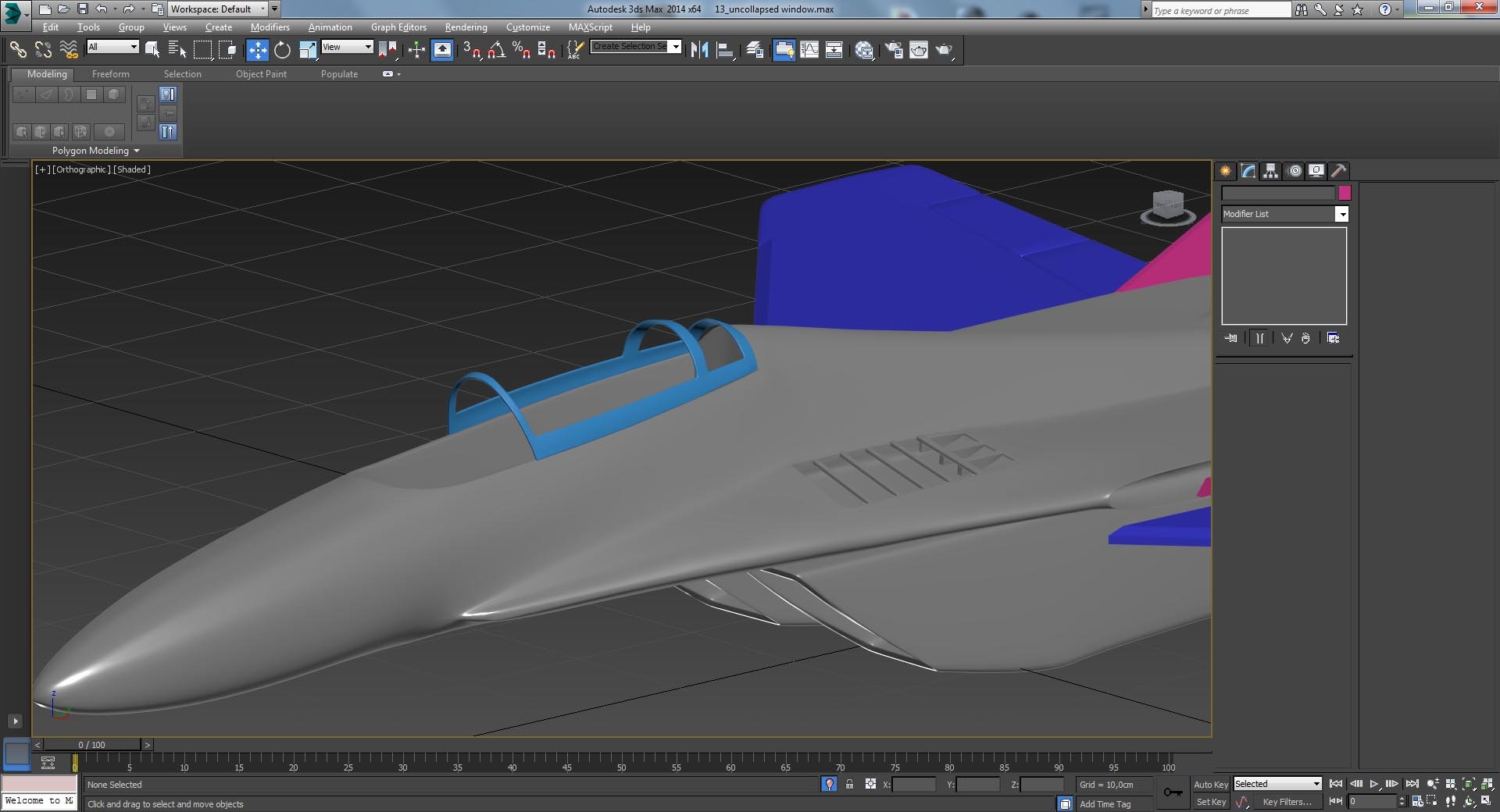1500x812 pixels.
Task: Open the Customize menu
Action: [x=527, y=27]
